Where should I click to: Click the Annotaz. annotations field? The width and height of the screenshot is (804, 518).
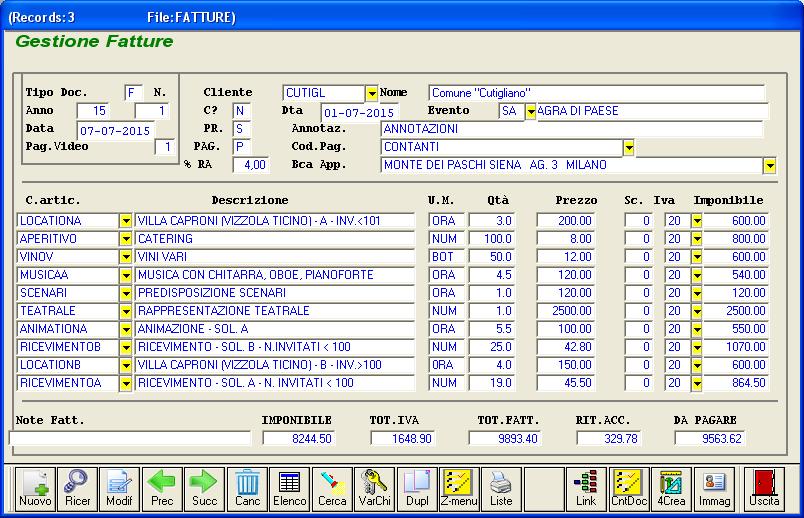click(571, 129)
